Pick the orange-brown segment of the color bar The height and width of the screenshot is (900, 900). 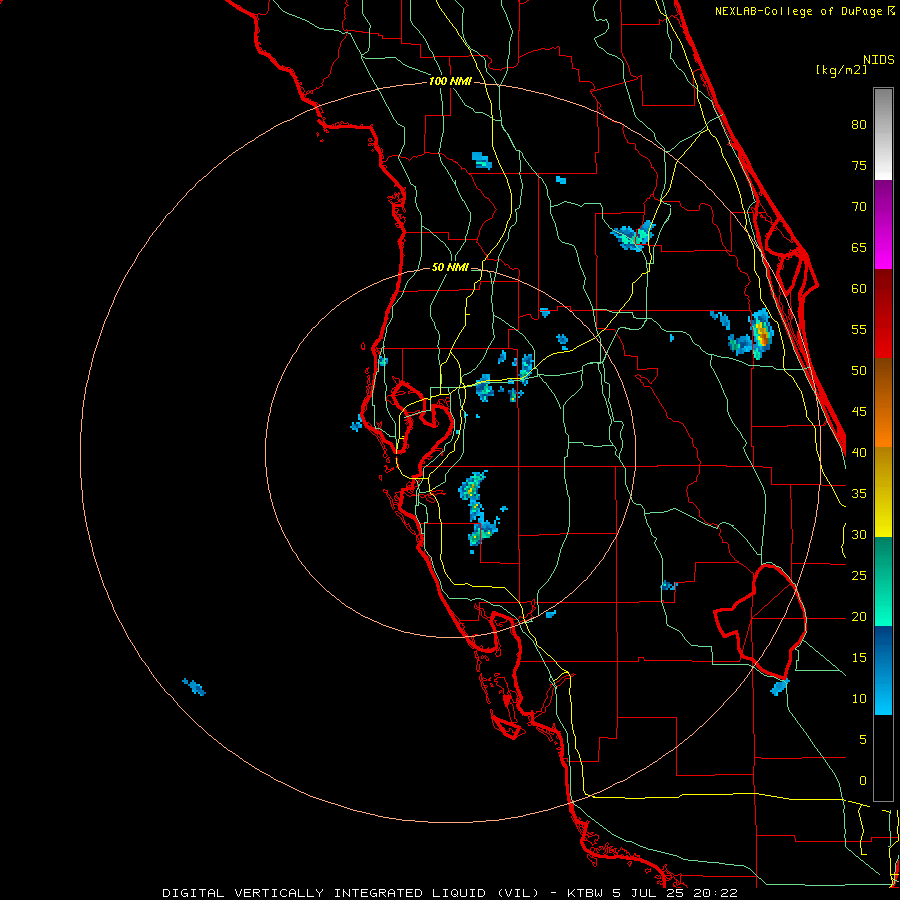[x=883, y=403]
